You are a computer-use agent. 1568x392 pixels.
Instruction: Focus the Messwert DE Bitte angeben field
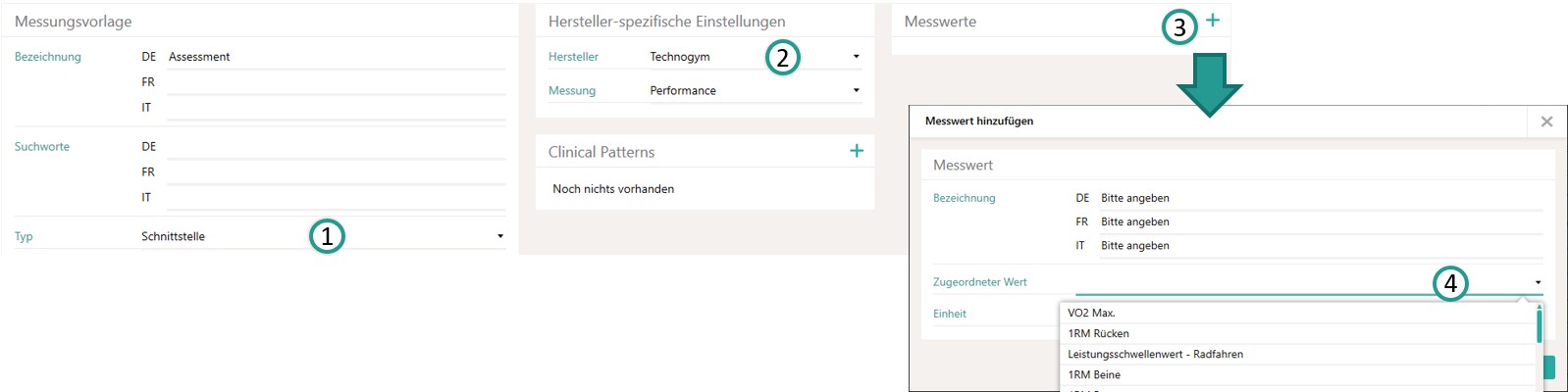click(x=1321, y=198)
